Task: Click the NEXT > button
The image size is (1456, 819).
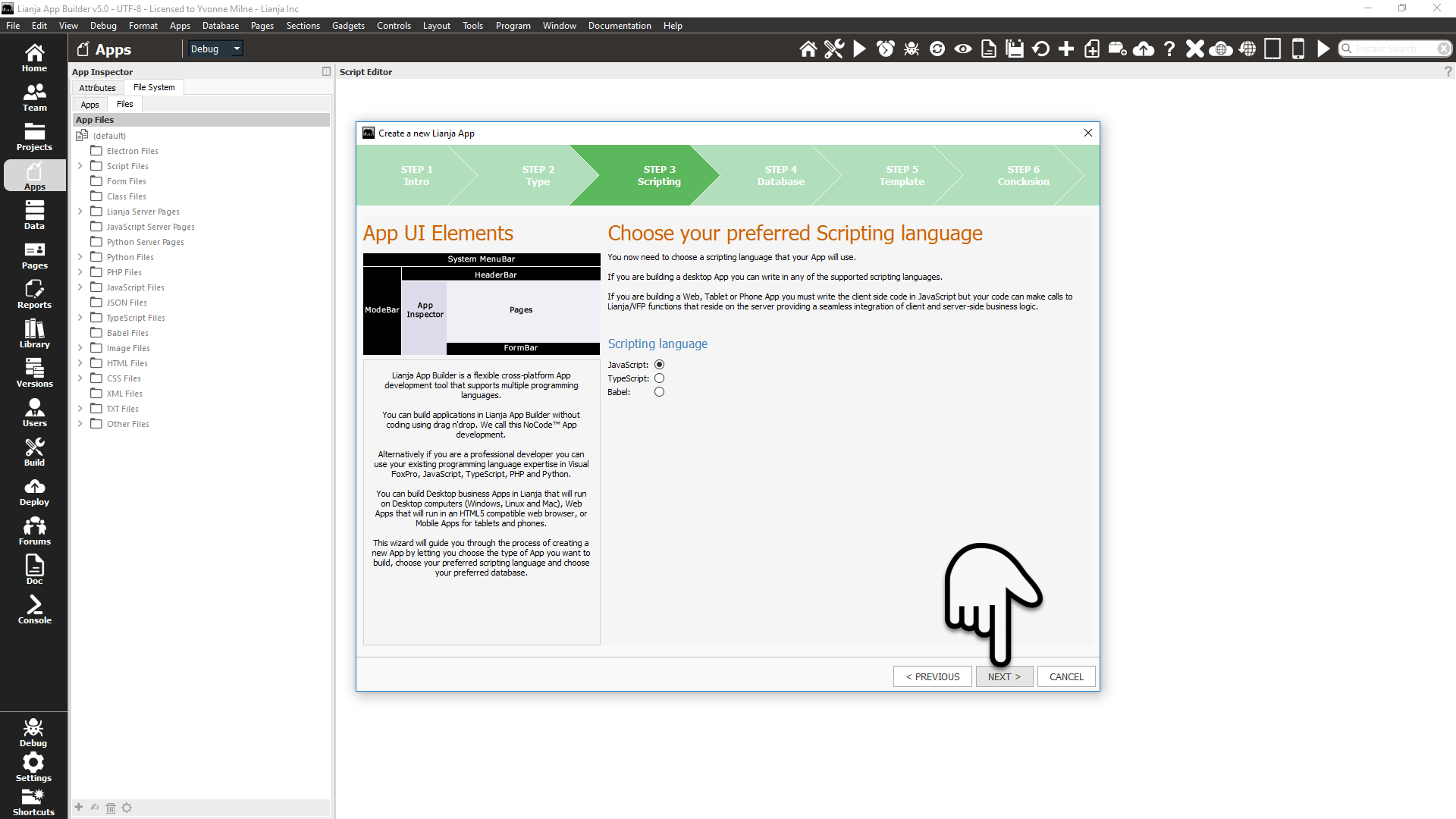Action: (1004, 676)
